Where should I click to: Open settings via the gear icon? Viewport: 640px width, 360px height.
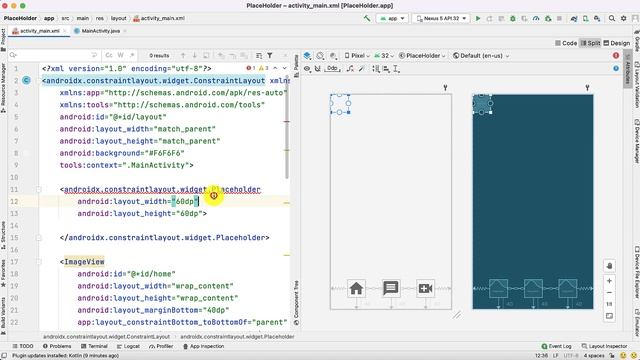623,18
